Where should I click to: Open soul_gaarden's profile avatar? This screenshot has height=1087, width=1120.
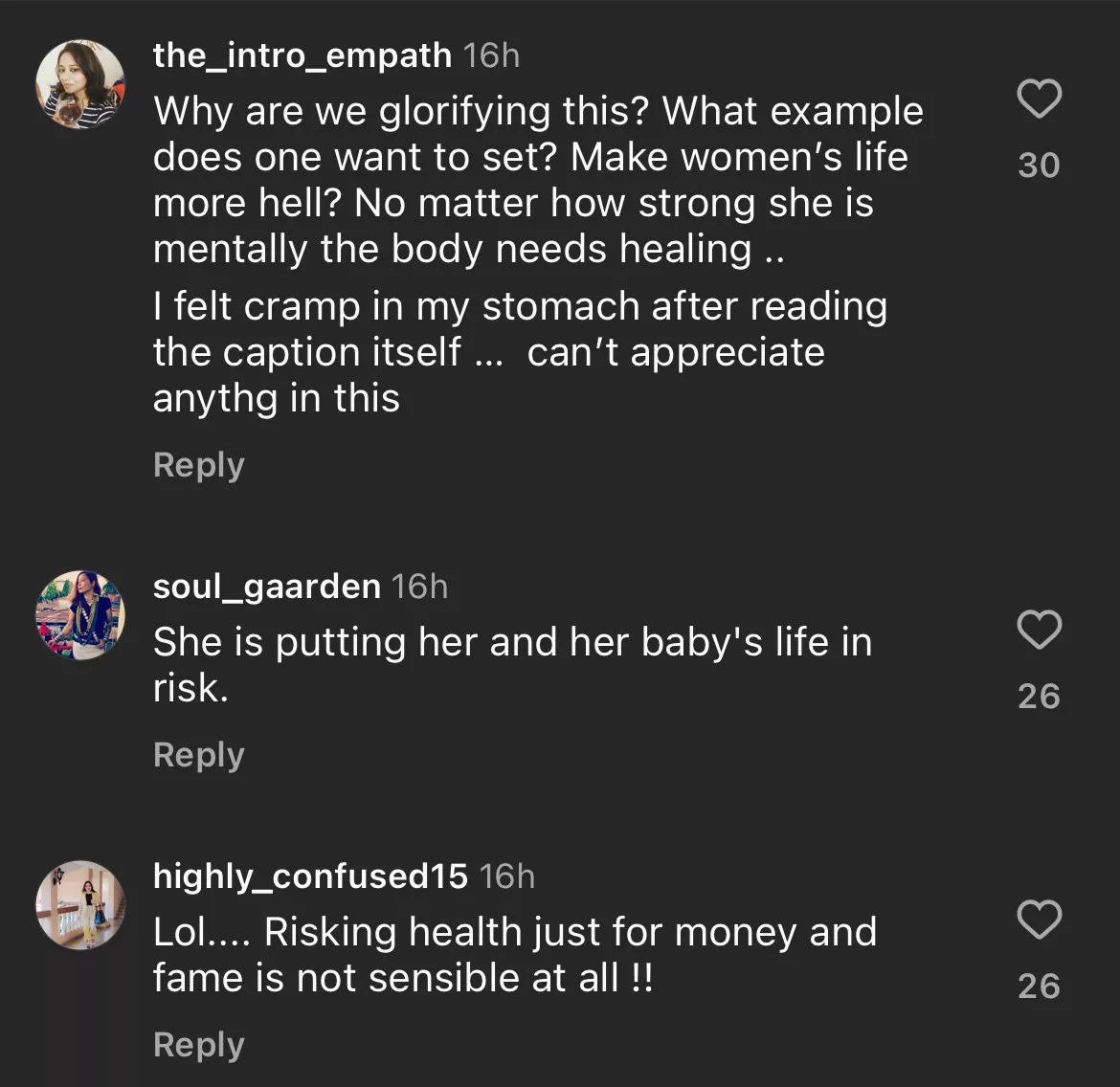(80, 615)
